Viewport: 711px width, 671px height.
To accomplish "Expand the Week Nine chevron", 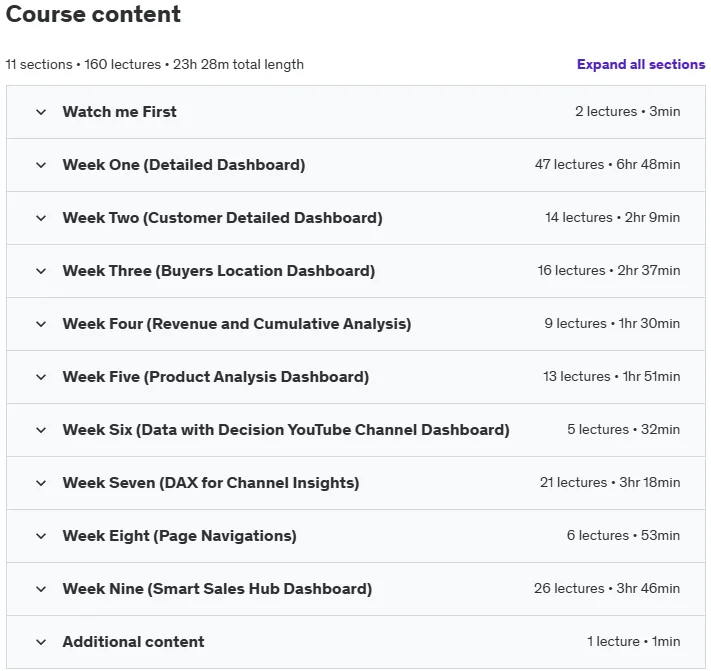I will tap(41, 589).
